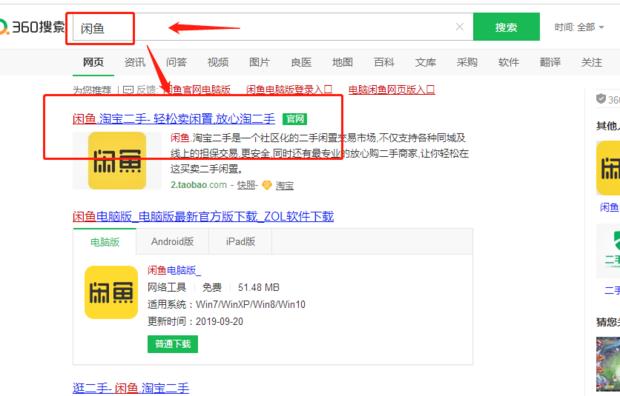This screenshot has width=620, height=396.
Task: Click the 更新时间:2019-09-20 text
Action: pos(195,321)
